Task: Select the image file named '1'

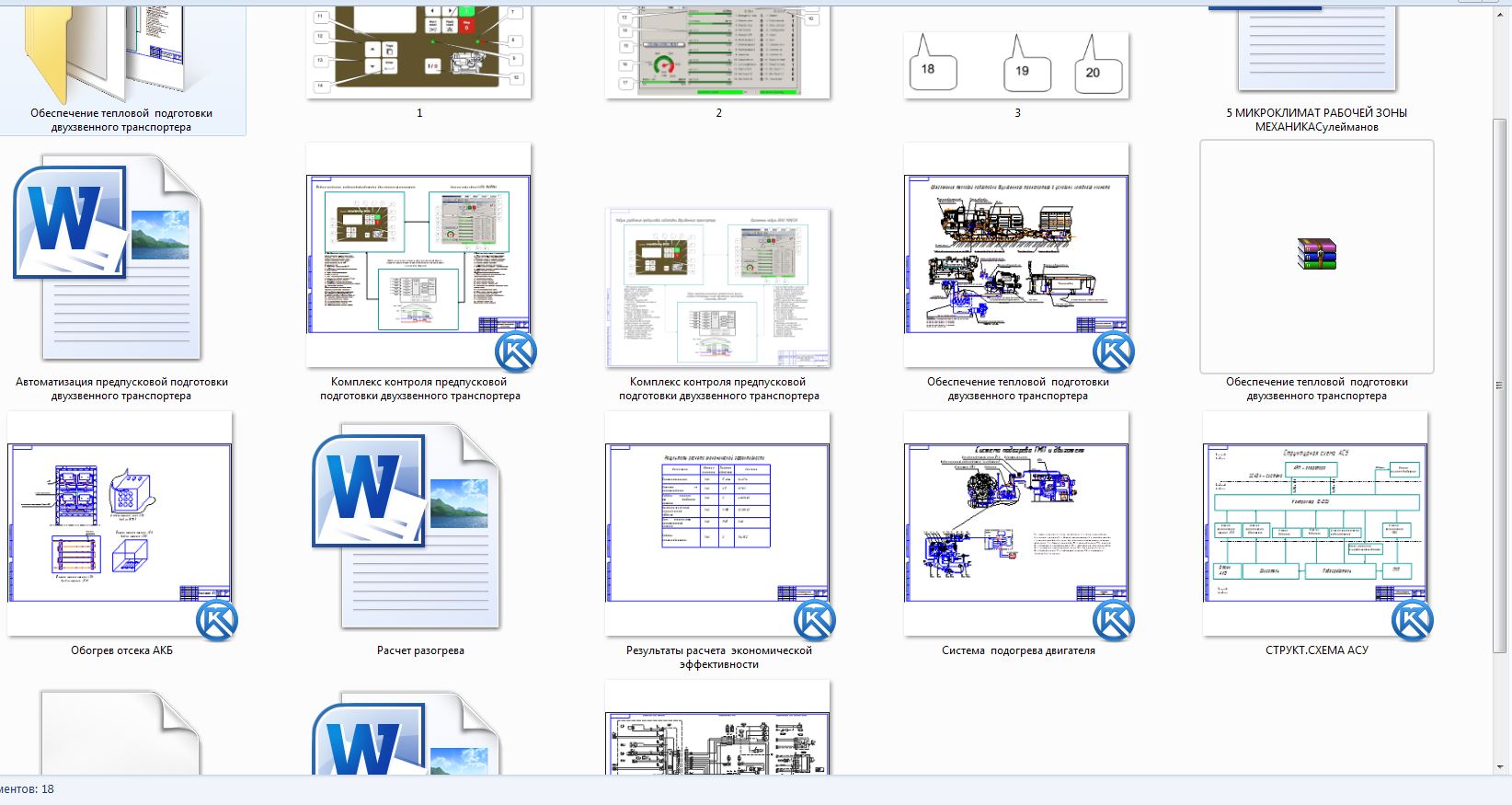Action: [419, 52]
